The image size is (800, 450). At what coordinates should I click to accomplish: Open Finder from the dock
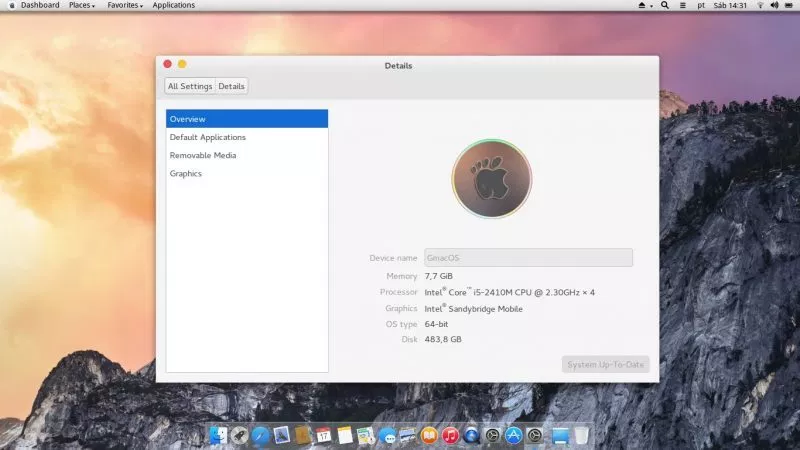(218, 435)
